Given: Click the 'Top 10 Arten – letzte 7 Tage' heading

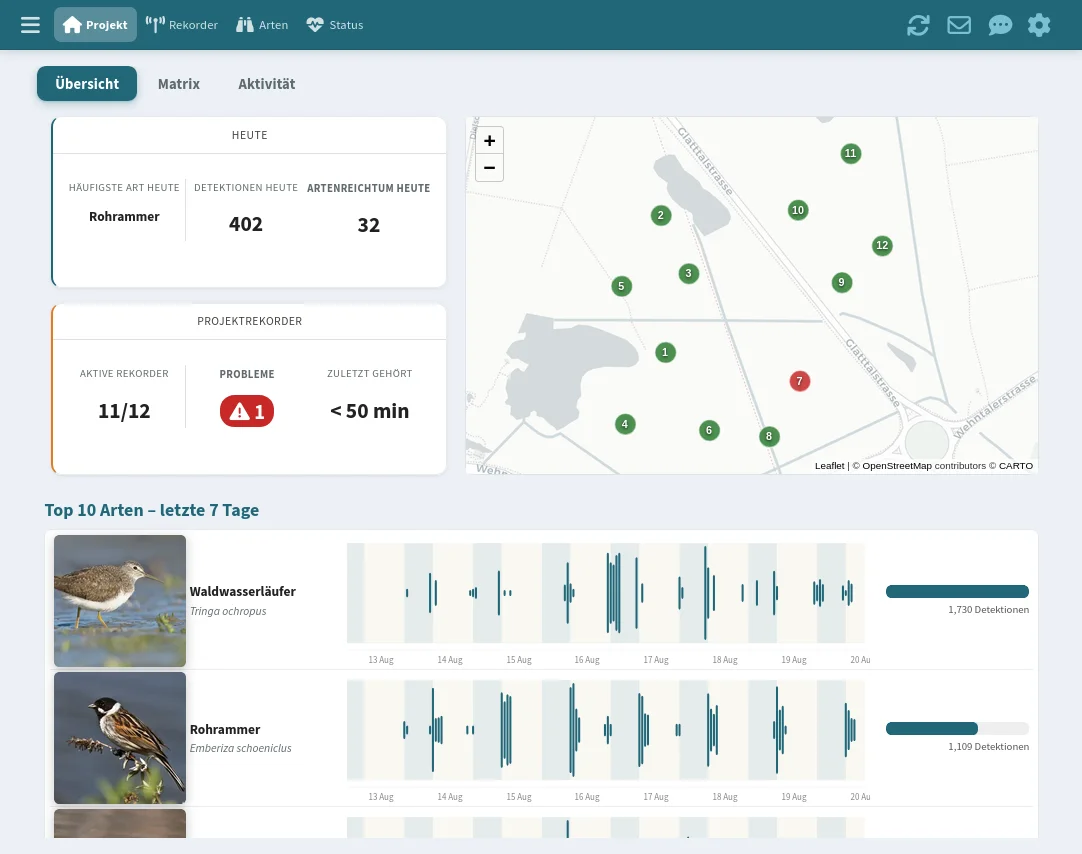Looking at the screenshot, I should 152,510.
